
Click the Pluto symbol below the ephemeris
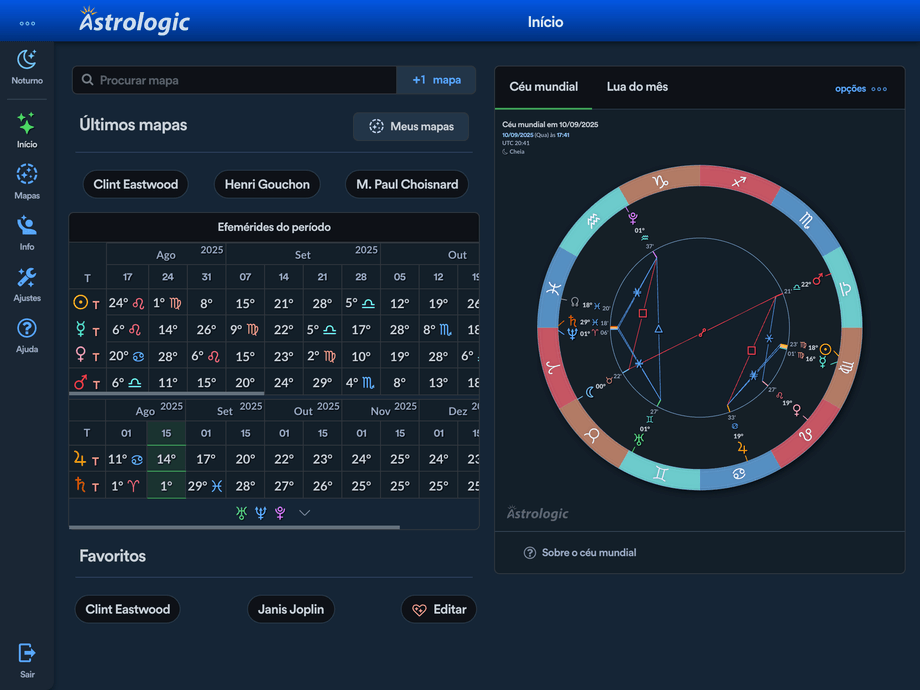pyautogui.click(x=280, y=513)
